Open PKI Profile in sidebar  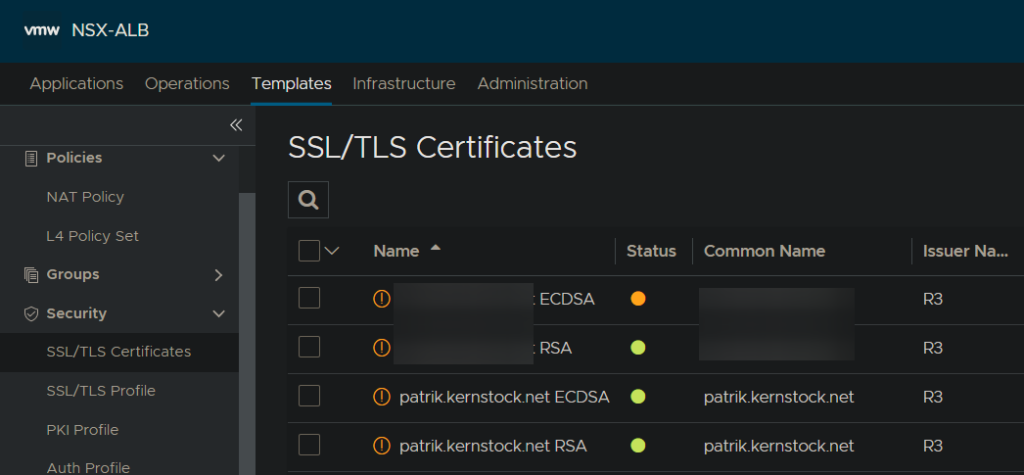tap(83, 430)
